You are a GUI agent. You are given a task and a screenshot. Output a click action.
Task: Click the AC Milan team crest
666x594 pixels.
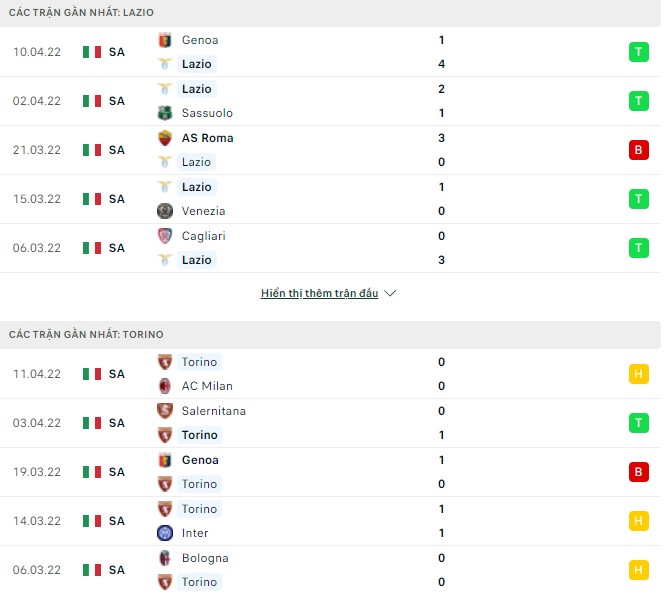point(165,386)
